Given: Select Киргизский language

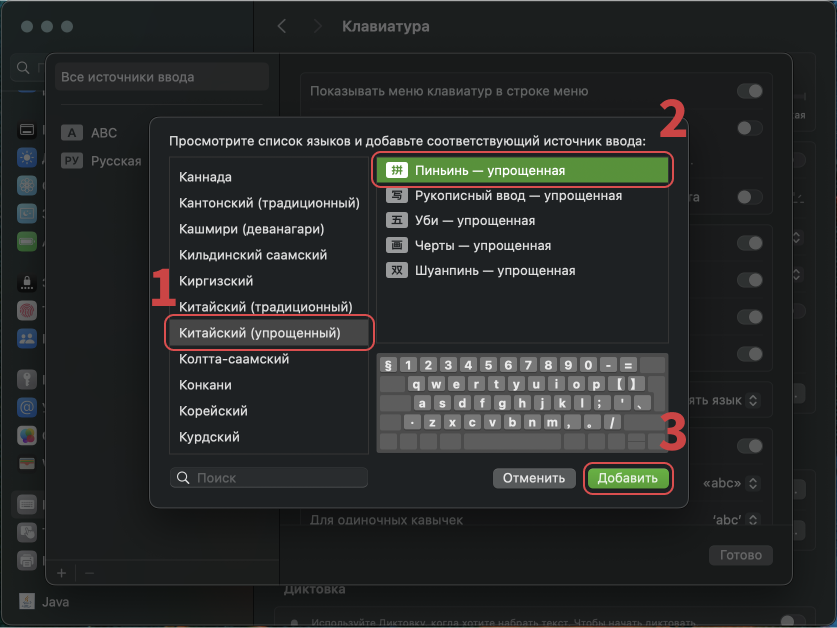Looking at the screenshot, I should click(216, 281).
